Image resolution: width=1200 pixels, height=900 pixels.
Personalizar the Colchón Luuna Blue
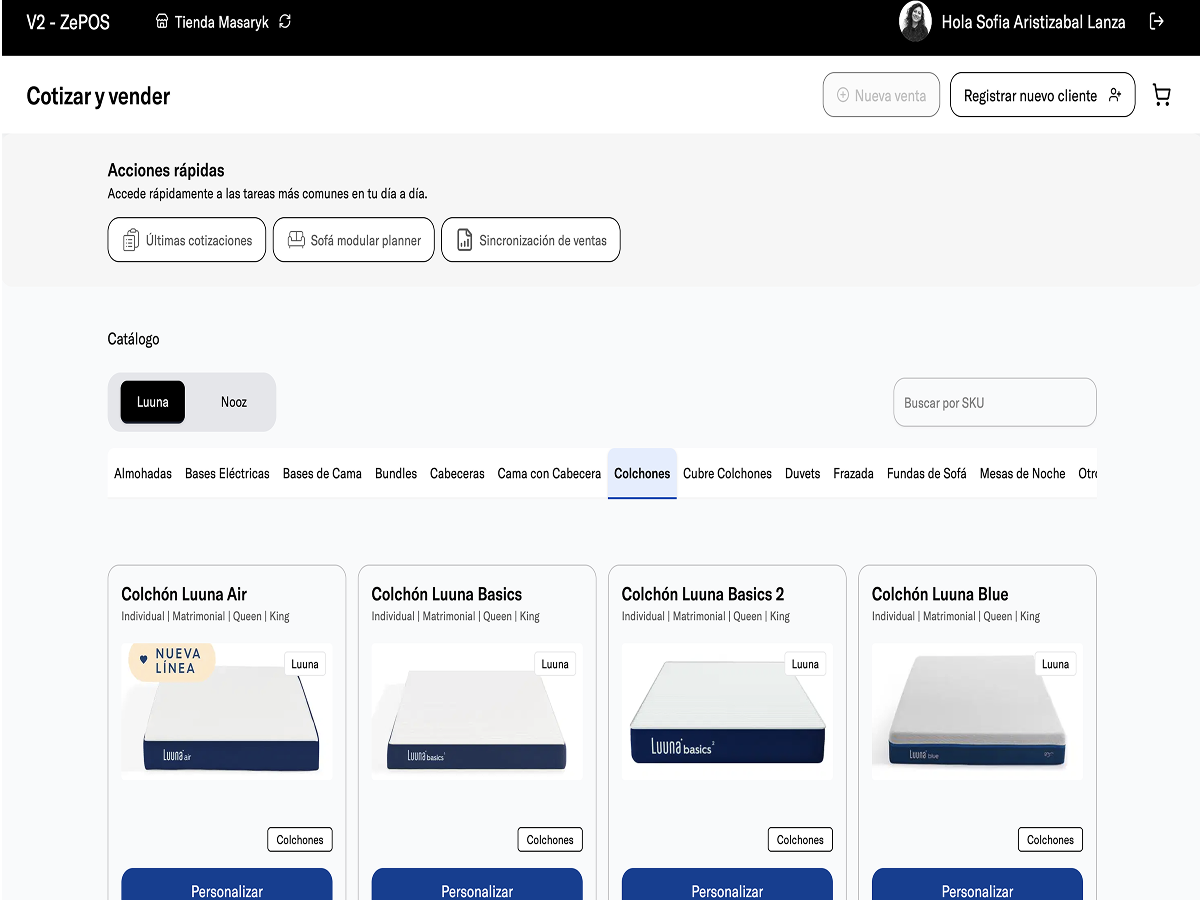pyautogui.click(x=977, y=885)
